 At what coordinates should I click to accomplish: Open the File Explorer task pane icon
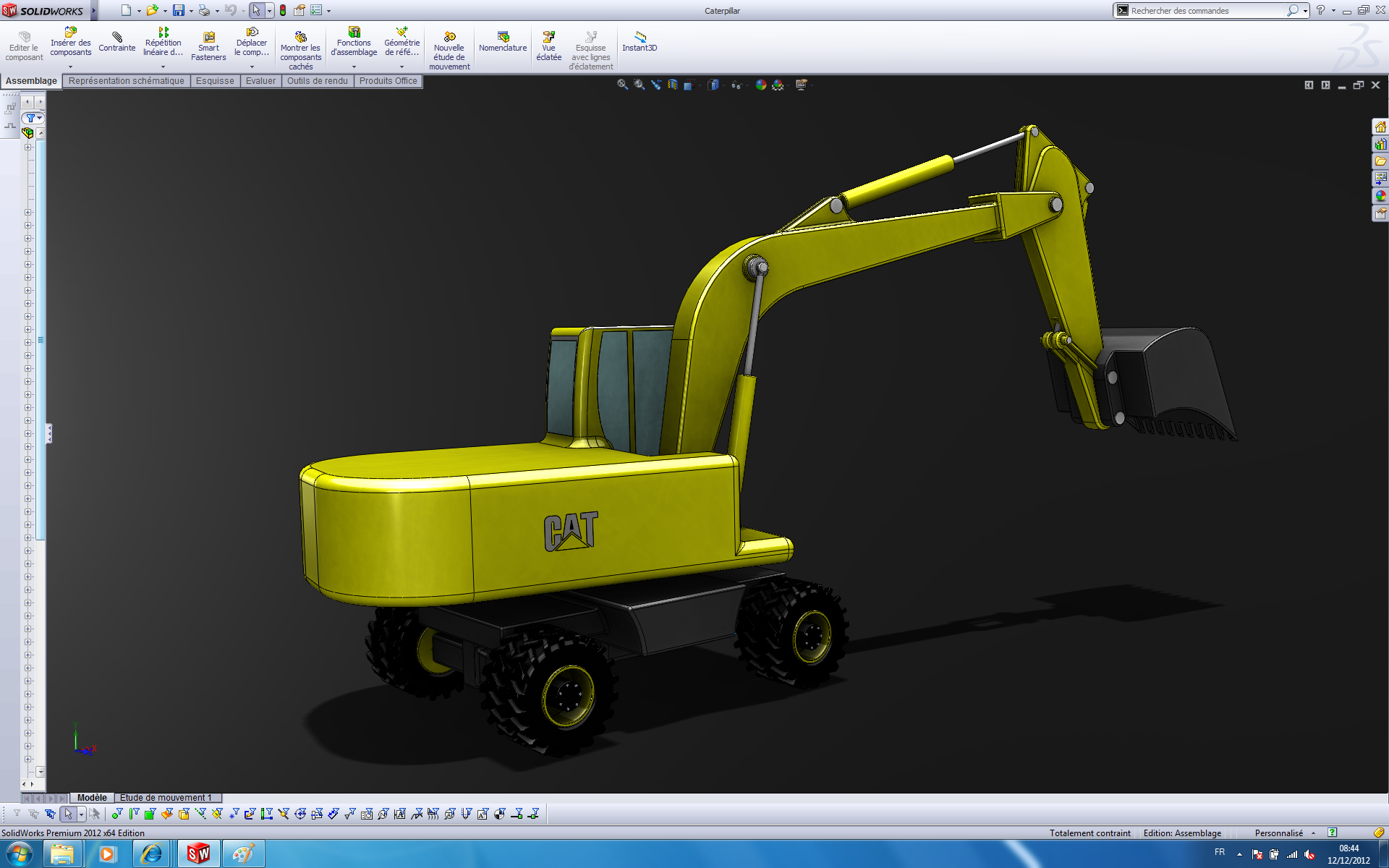[1380, 161]
